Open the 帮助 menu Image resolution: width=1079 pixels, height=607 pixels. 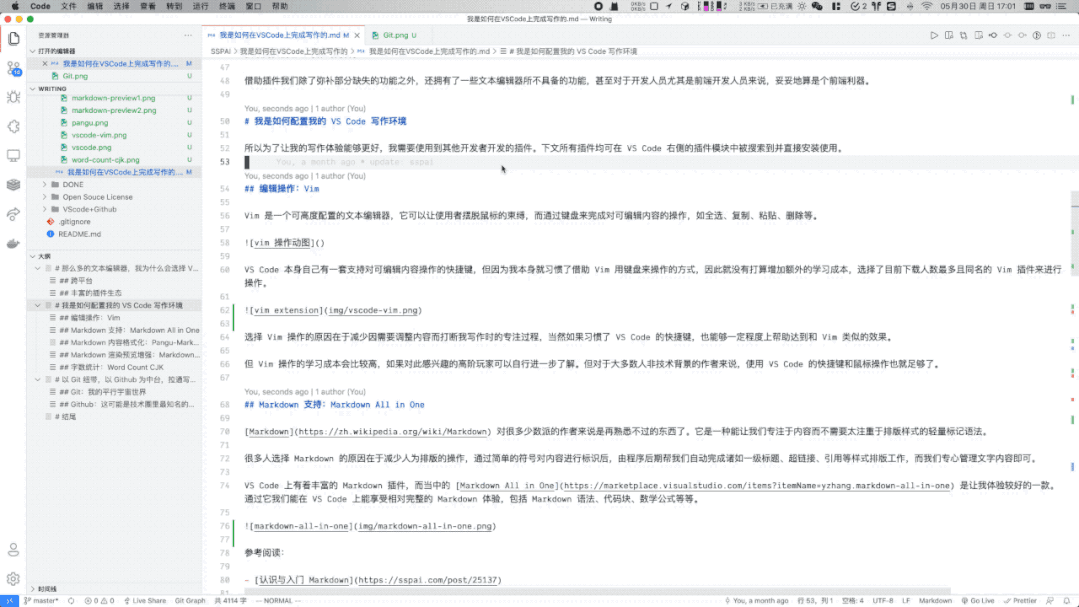click(280, 6)
